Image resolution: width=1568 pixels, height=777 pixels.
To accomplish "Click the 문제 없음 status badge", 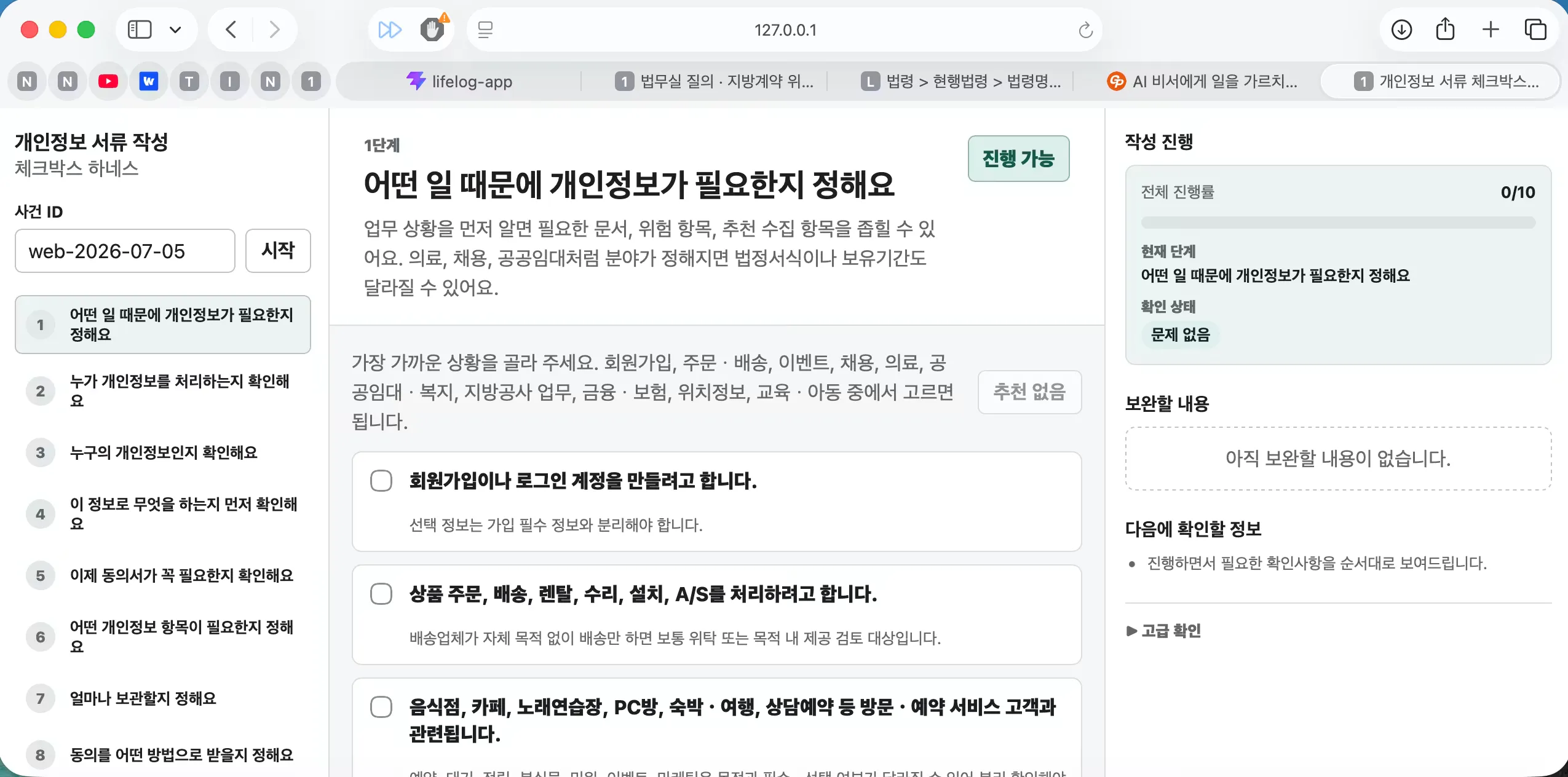I will click(1180, 334).
